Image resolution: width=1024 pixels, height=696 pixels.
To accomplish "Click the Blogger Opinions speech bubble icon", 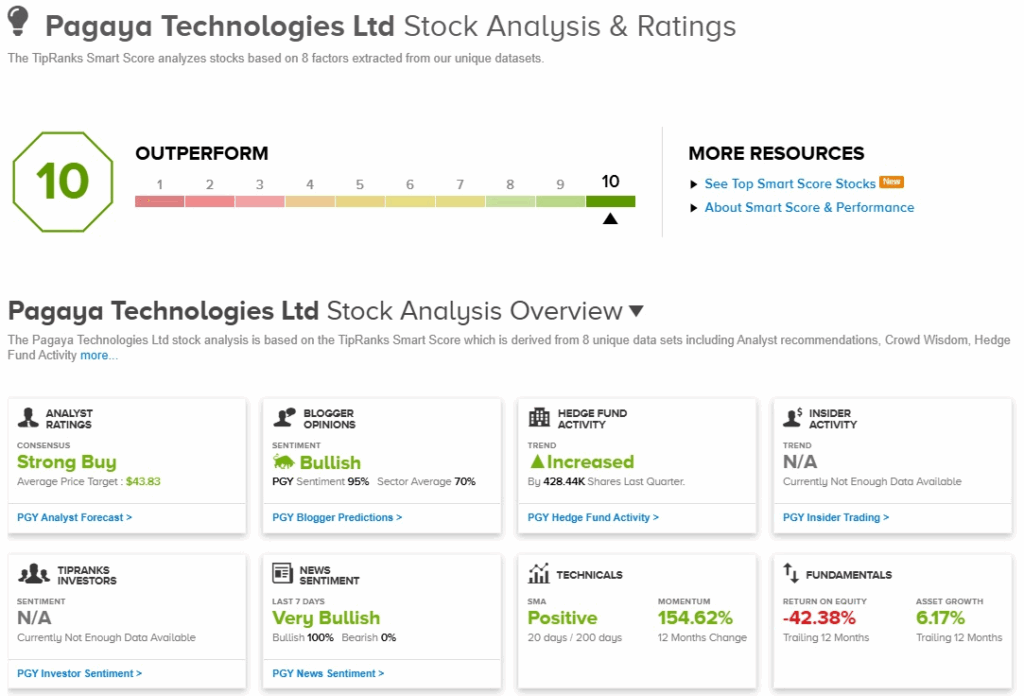I will 284,418.
